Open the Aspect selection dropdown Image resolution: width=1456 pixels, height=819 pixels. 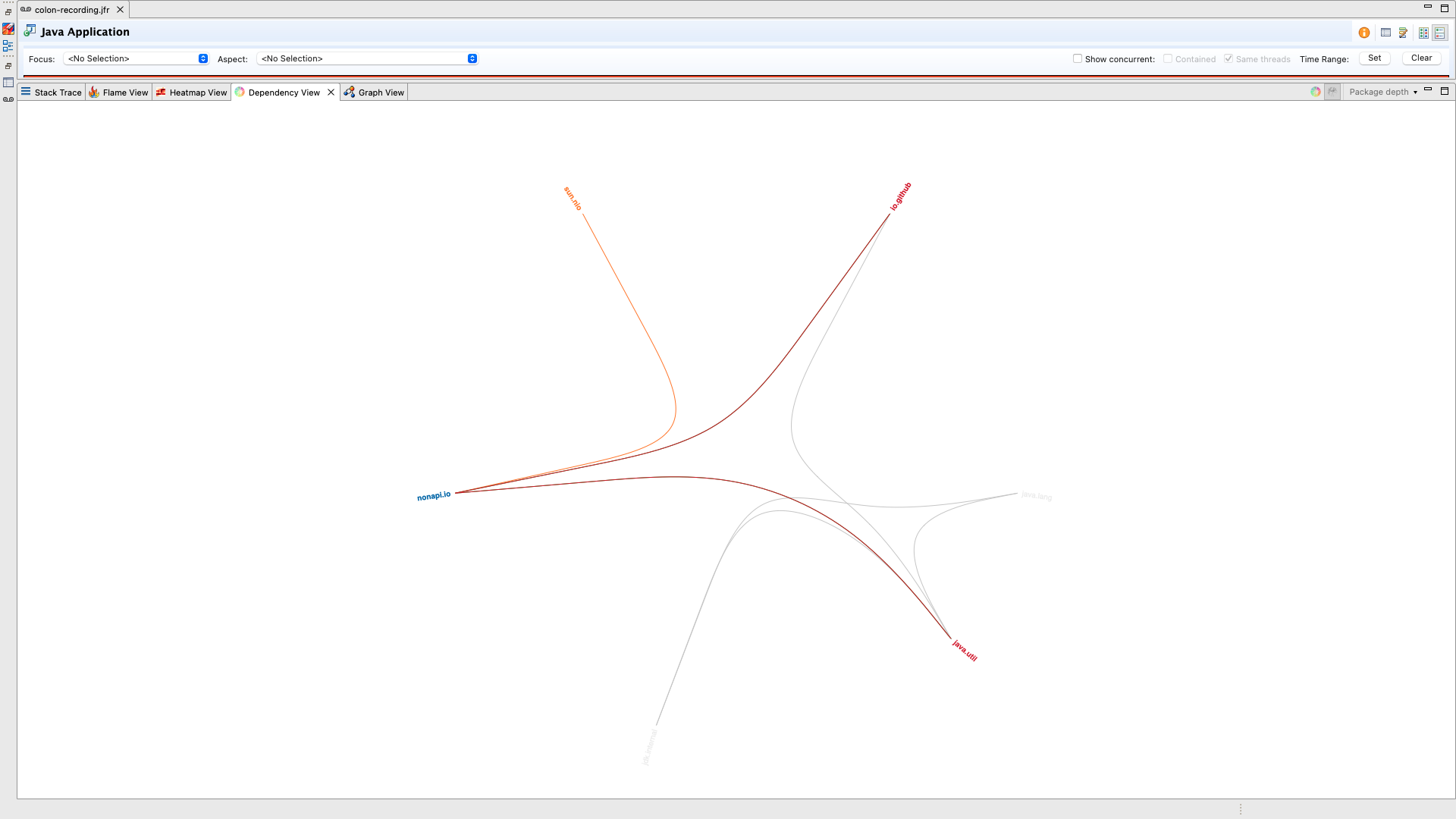(x=368, y=58)
